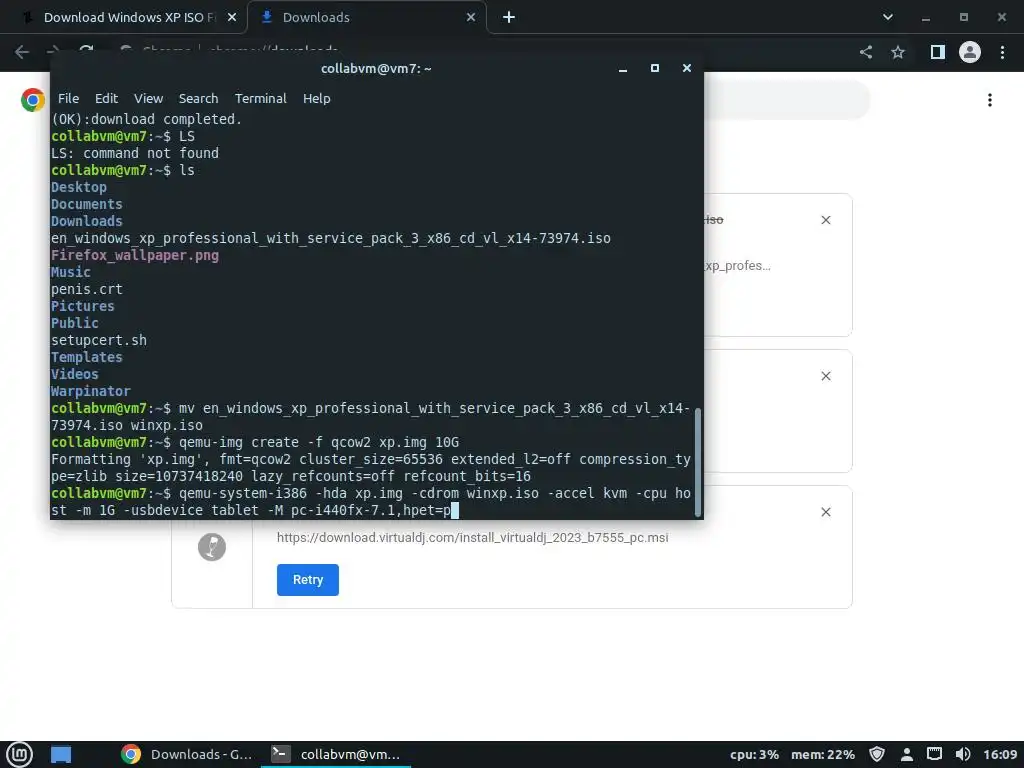
Task: Maximize the terminal window
Action: 655,69
